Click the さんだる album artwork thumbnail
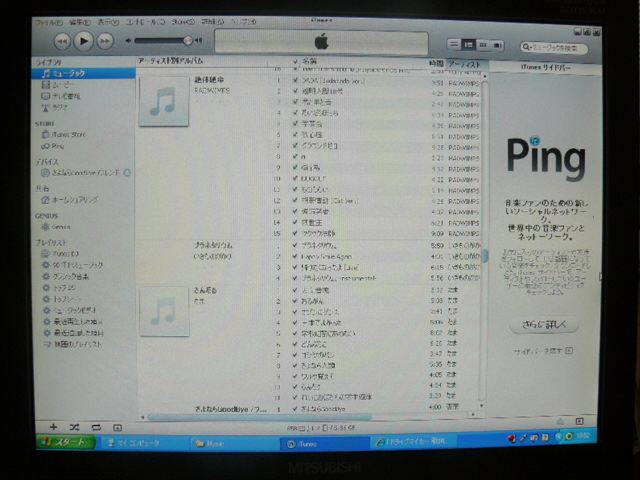The height and width of the screenshot is (480, 640). tap(164, 311)
